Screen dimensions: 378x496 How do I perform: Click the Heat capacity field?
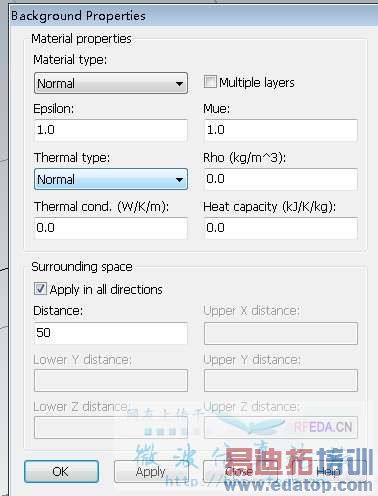coord(281,228)
